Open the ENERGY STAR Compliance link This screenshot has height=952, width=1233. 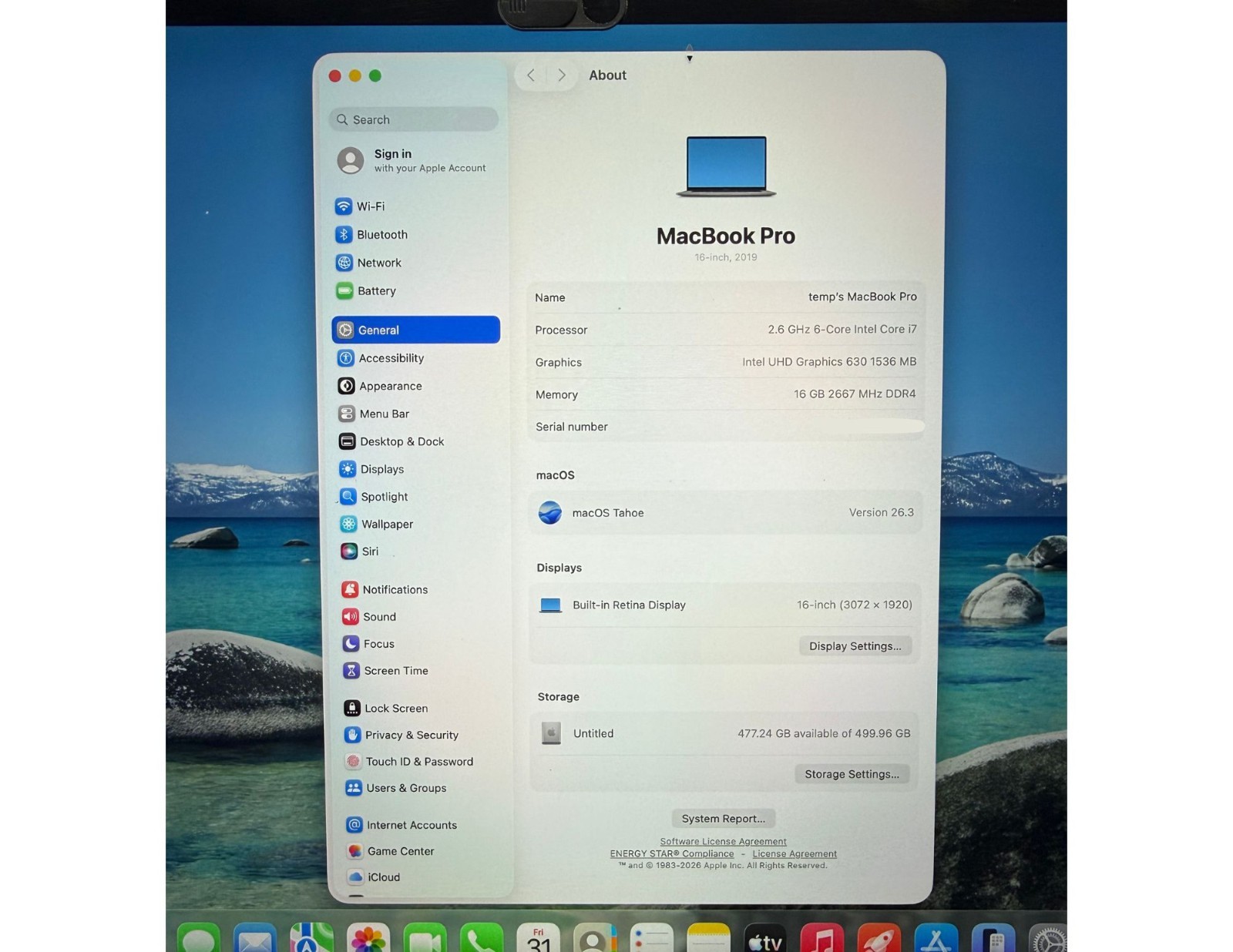point(672,854)
